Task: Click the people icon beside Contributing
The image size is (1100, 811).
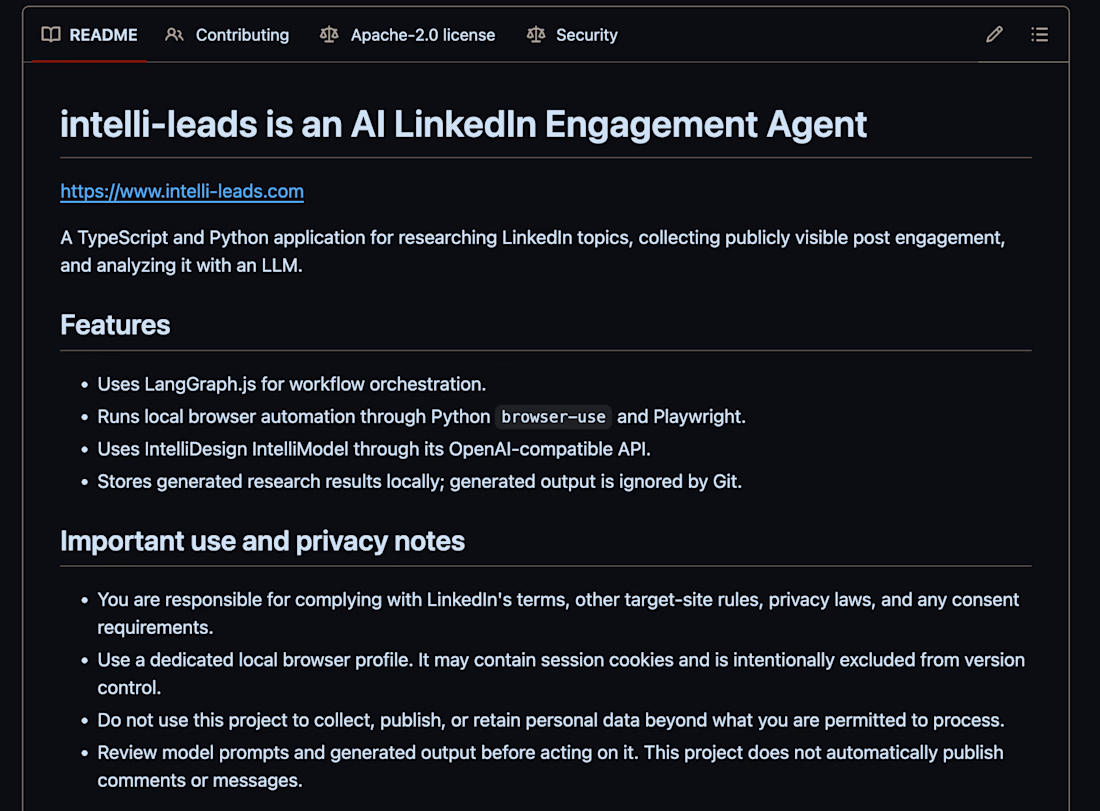Action: (175, 34)
